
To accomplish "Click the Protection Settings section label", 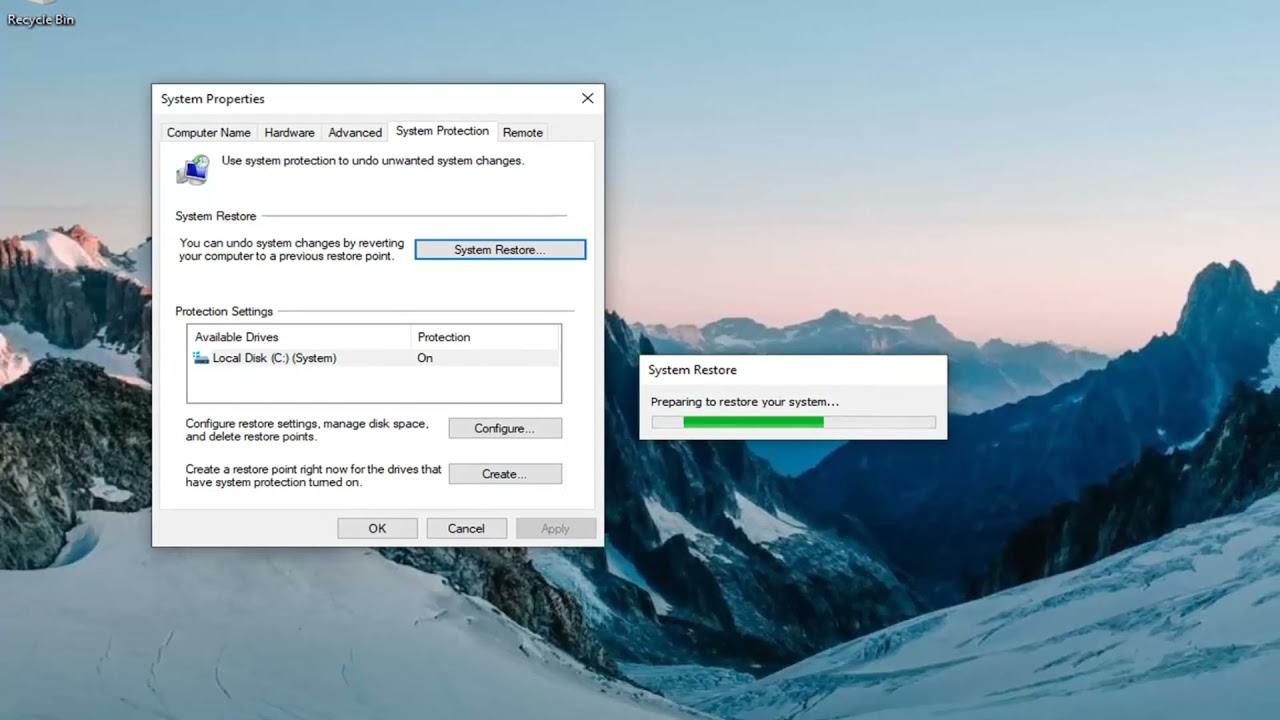I will point(224,312).
